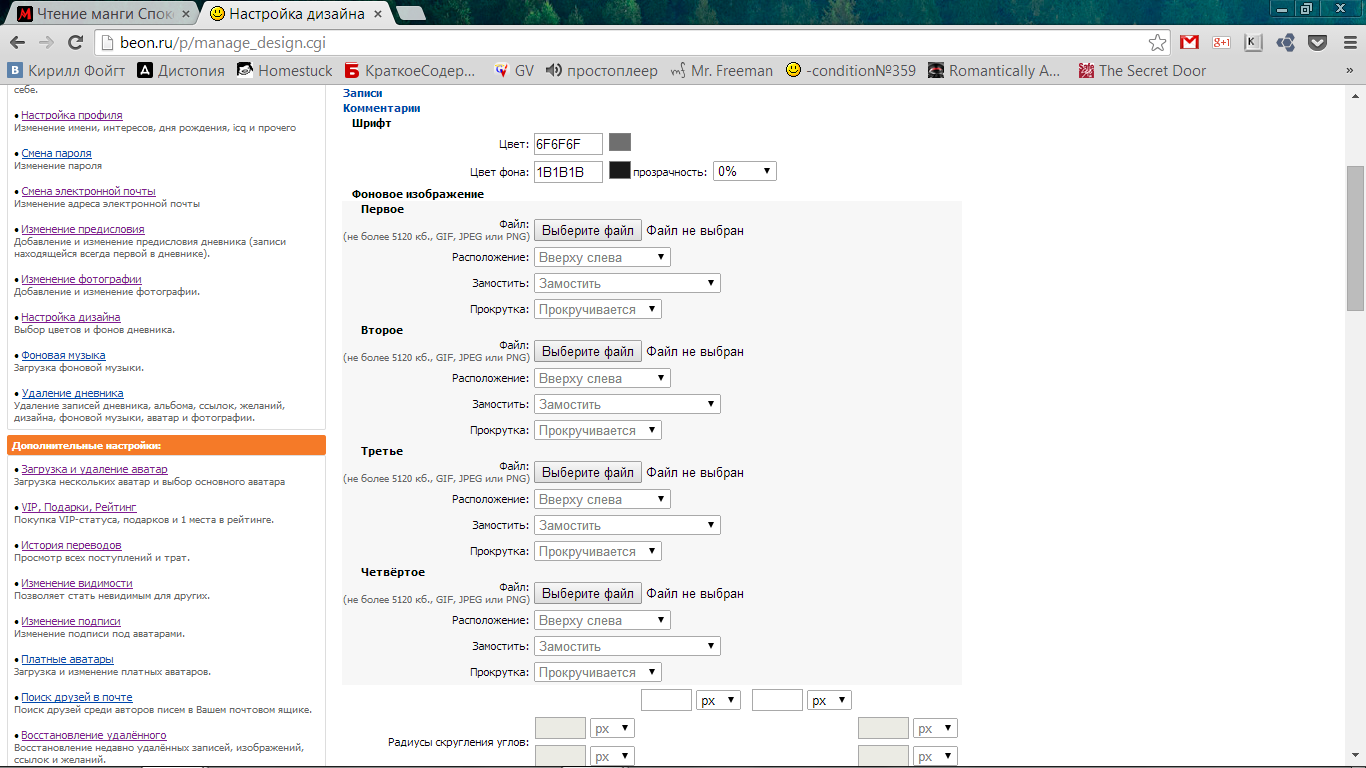The width and height of the screenshot is (1366, 768).
Task: Open the -condition№359 bookmark
Action: (x=851, y=70)
